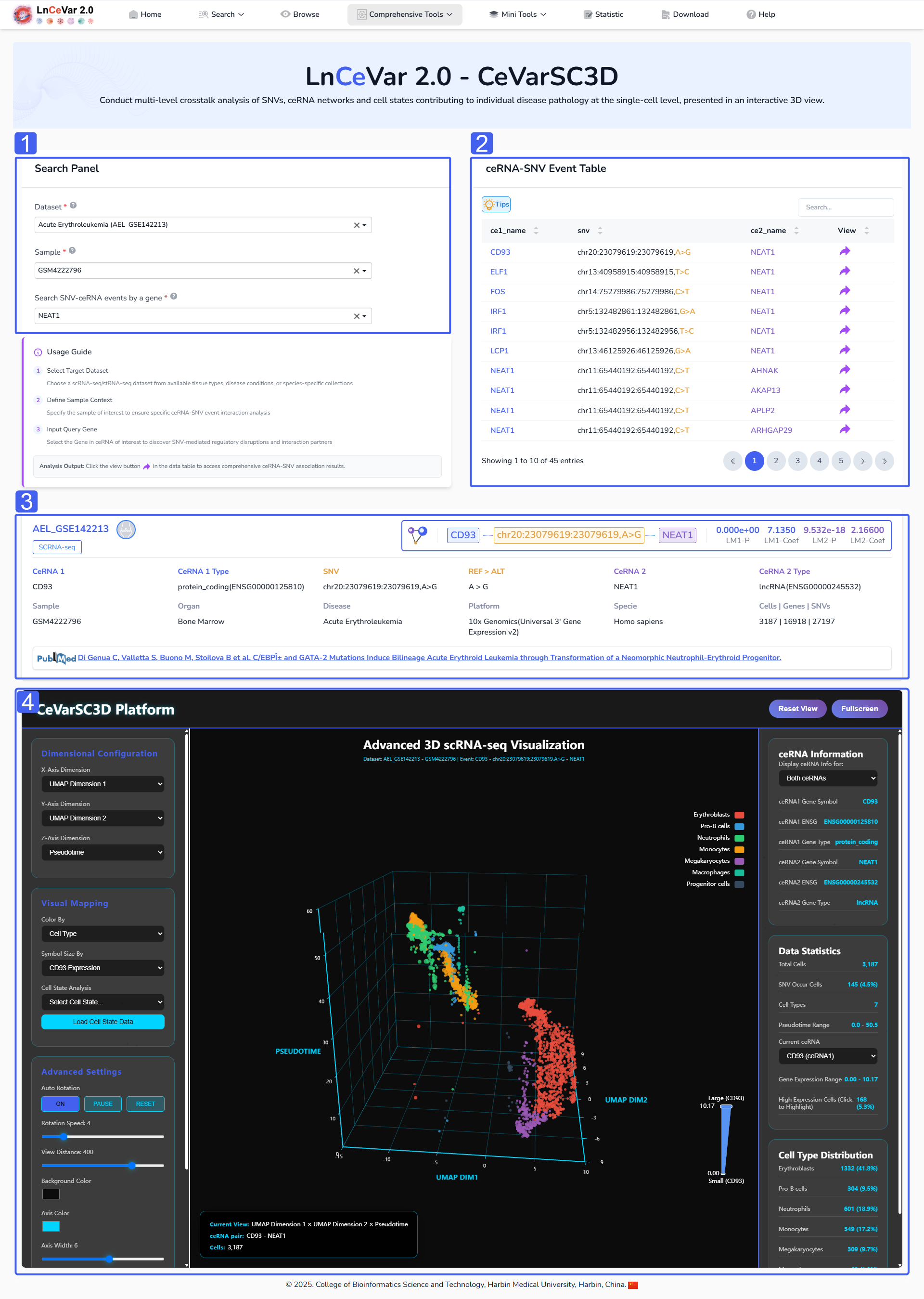Click the view arrow for ARHGAP29 row

pos(844,430)
